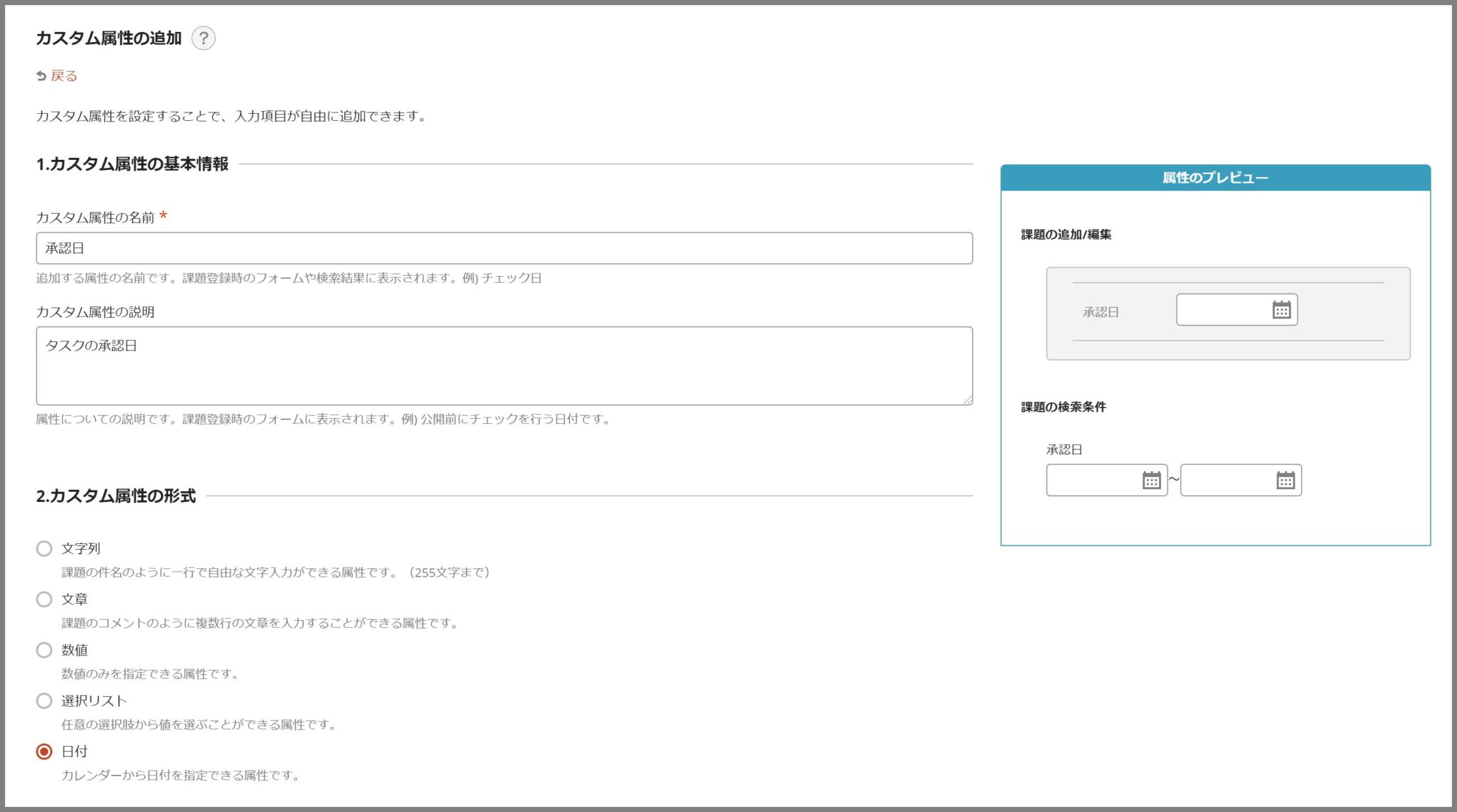
Task: Click the 選択リスト option label text
Action: (94, 701)
